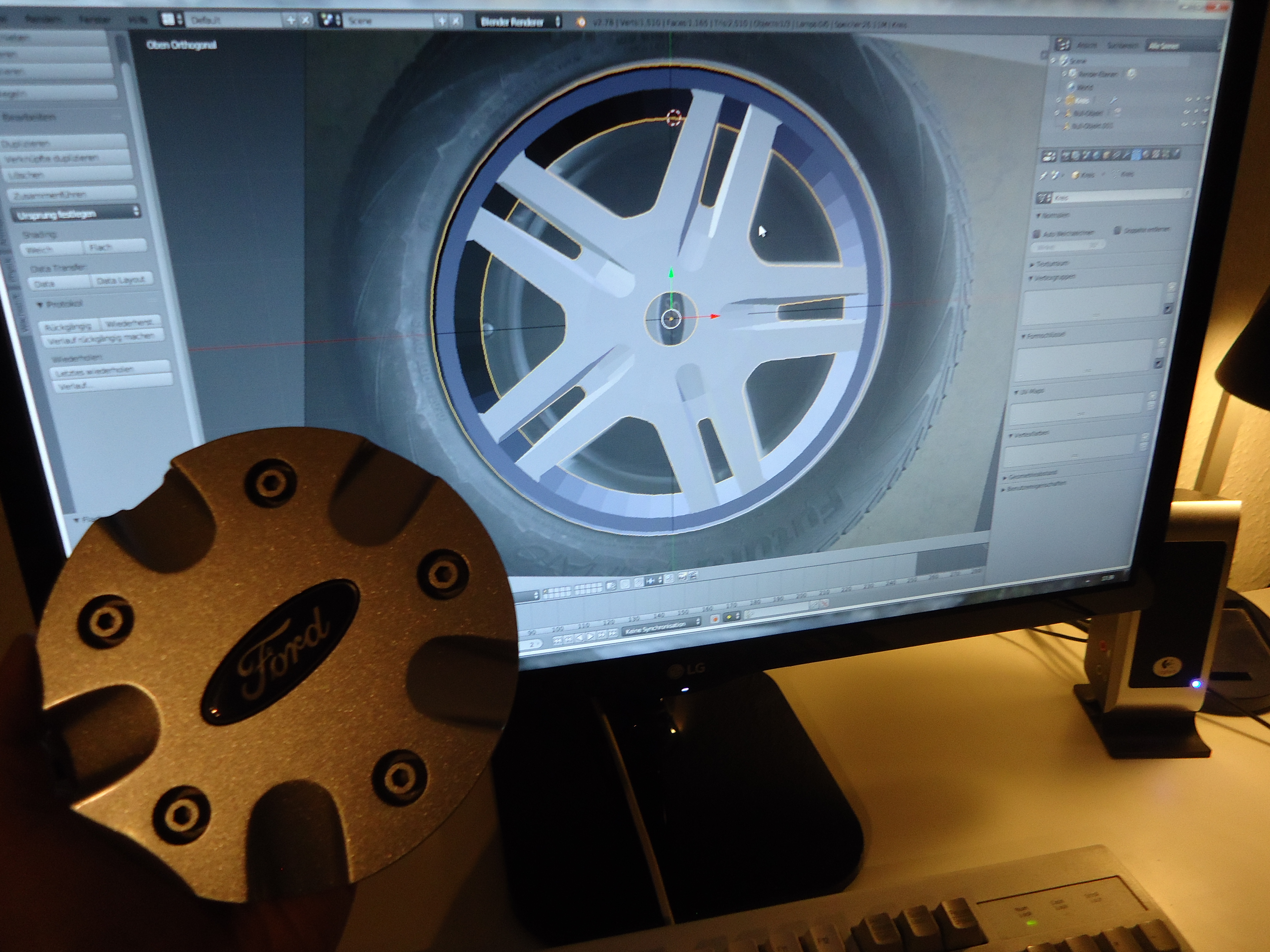Delete the Default screen layout with X
Image resolution: width=1270 pixels, height=952 pixels.
305,21
